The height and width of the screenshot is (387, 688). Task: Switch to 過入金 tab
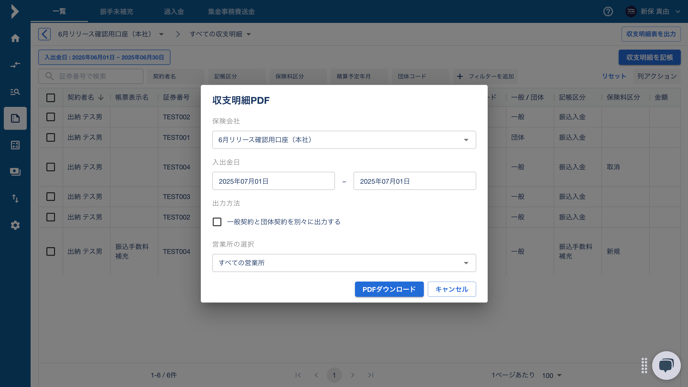(174, 12)
